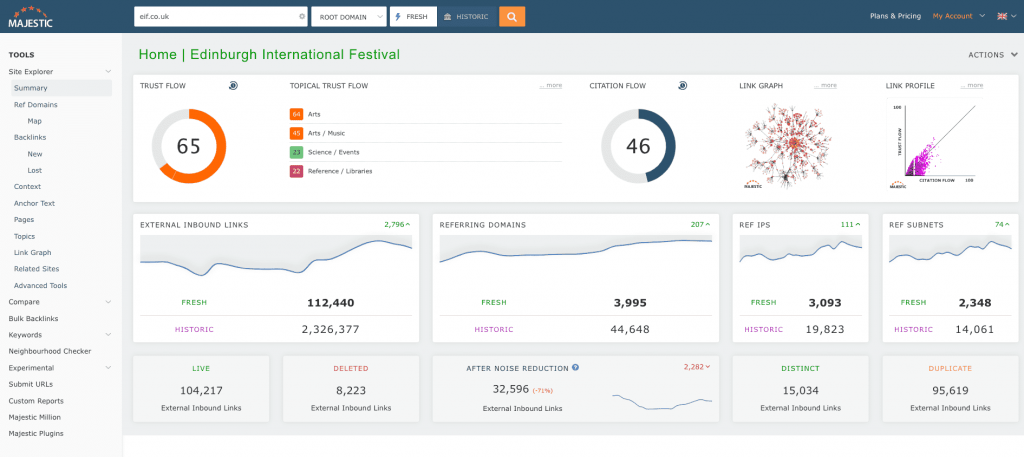
Task: Open Advanced Tools in sidebar
Action: pos(40,286)
